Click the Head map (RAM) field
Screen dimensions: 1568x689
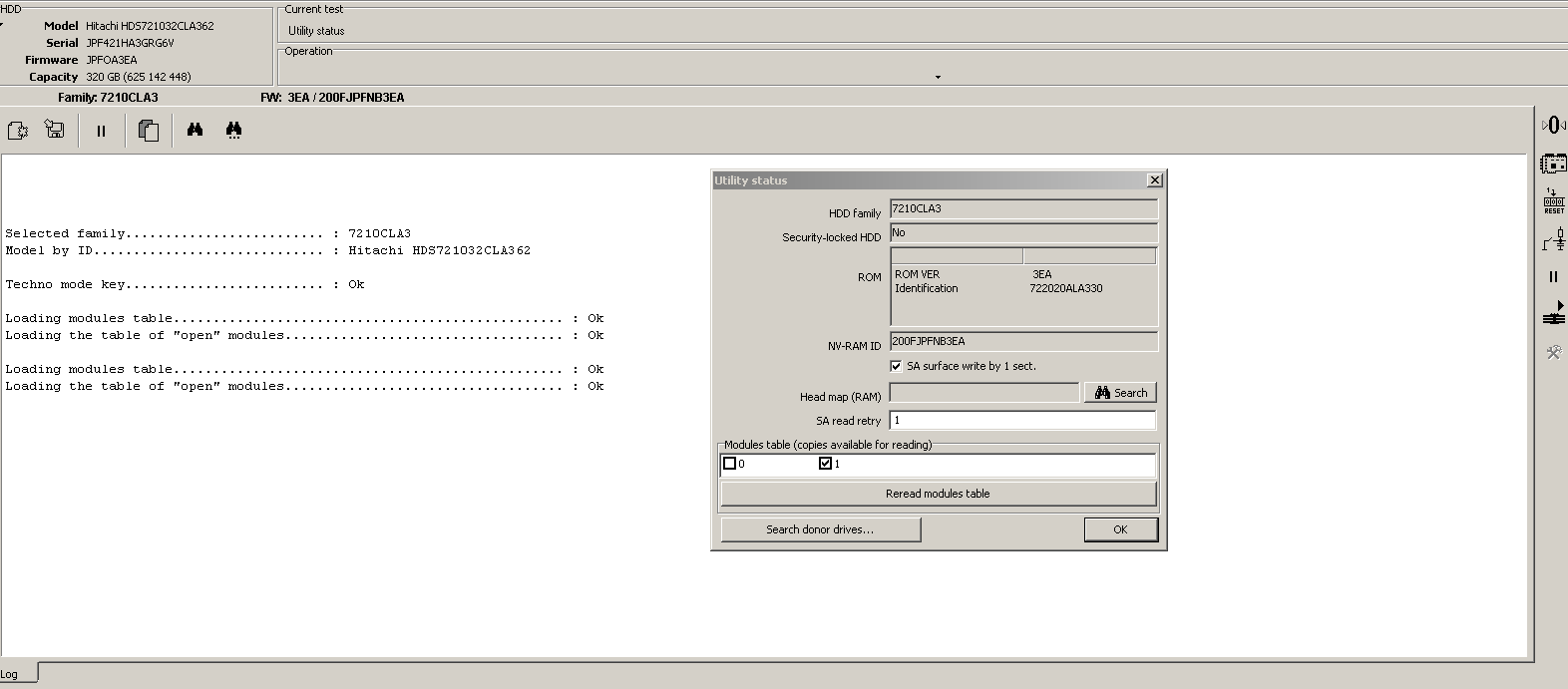point(983,393)
